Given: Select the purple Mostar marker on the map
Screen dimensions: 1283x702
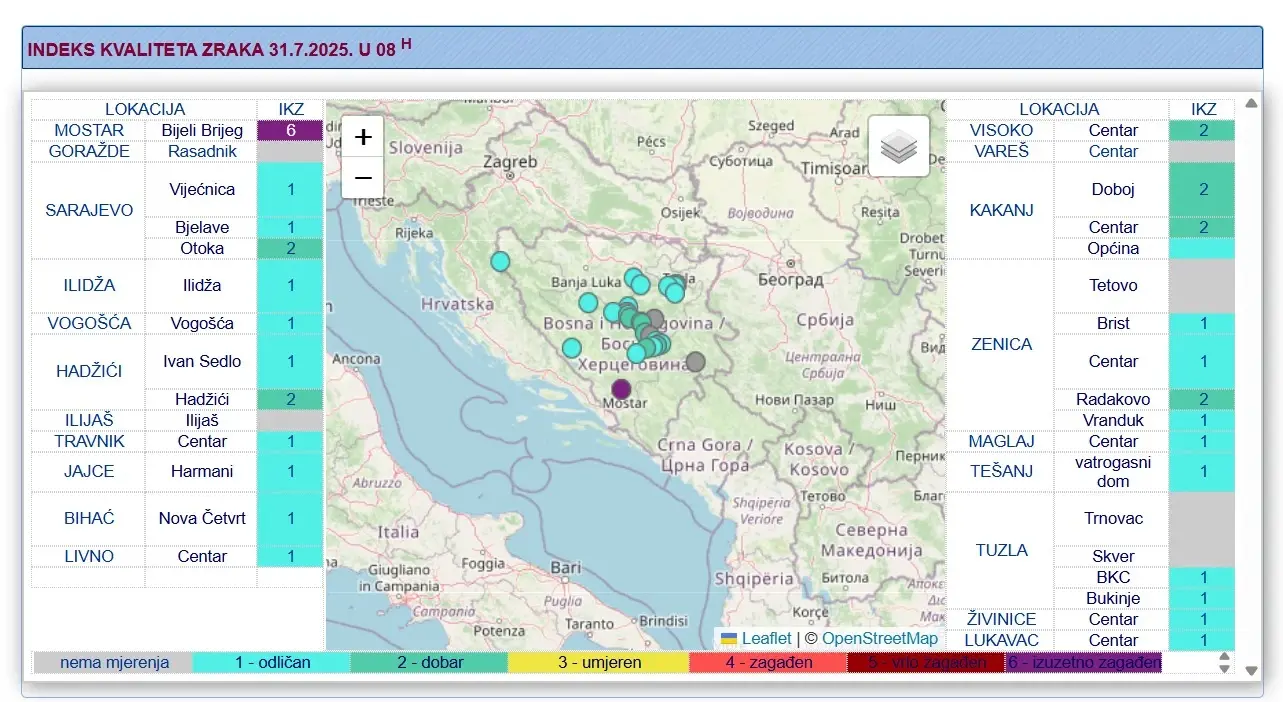Looking at the screenshot, I should (x=622, y=388).
